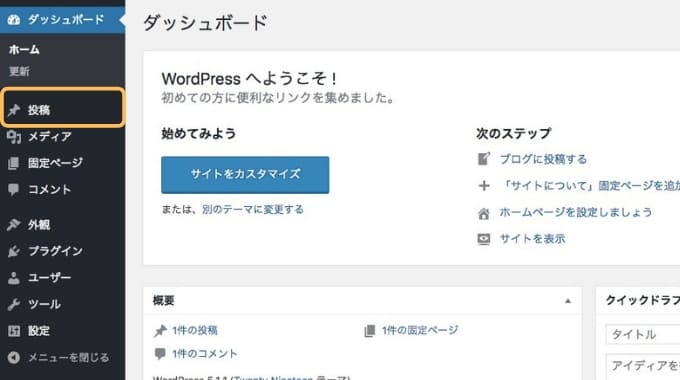The image size is (680, 380).
Task: Click the plus icon beside 「サイトについて」
Action: point(484,186)
